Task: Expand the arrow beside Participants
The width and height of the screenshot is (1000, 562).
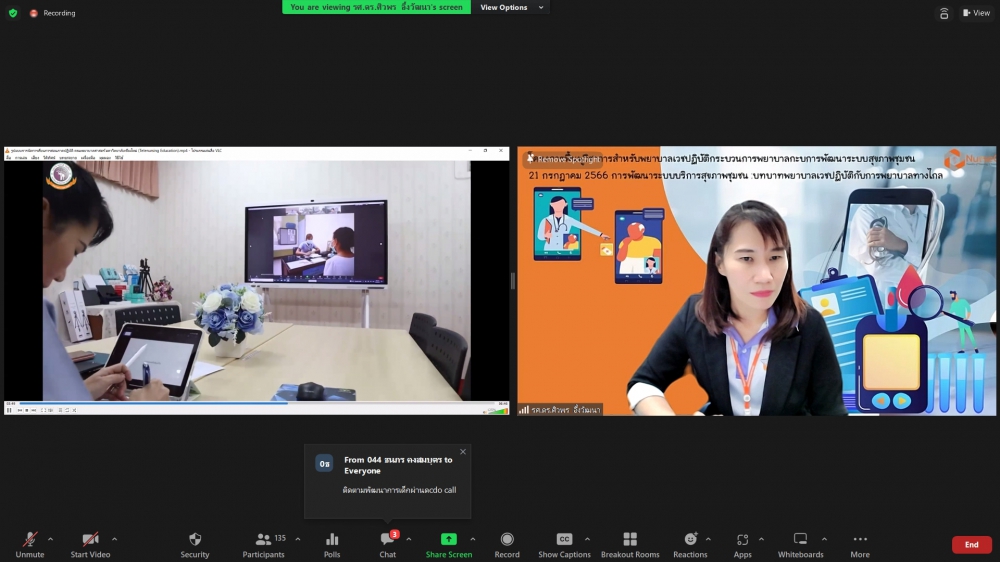Action: [297, 539]
